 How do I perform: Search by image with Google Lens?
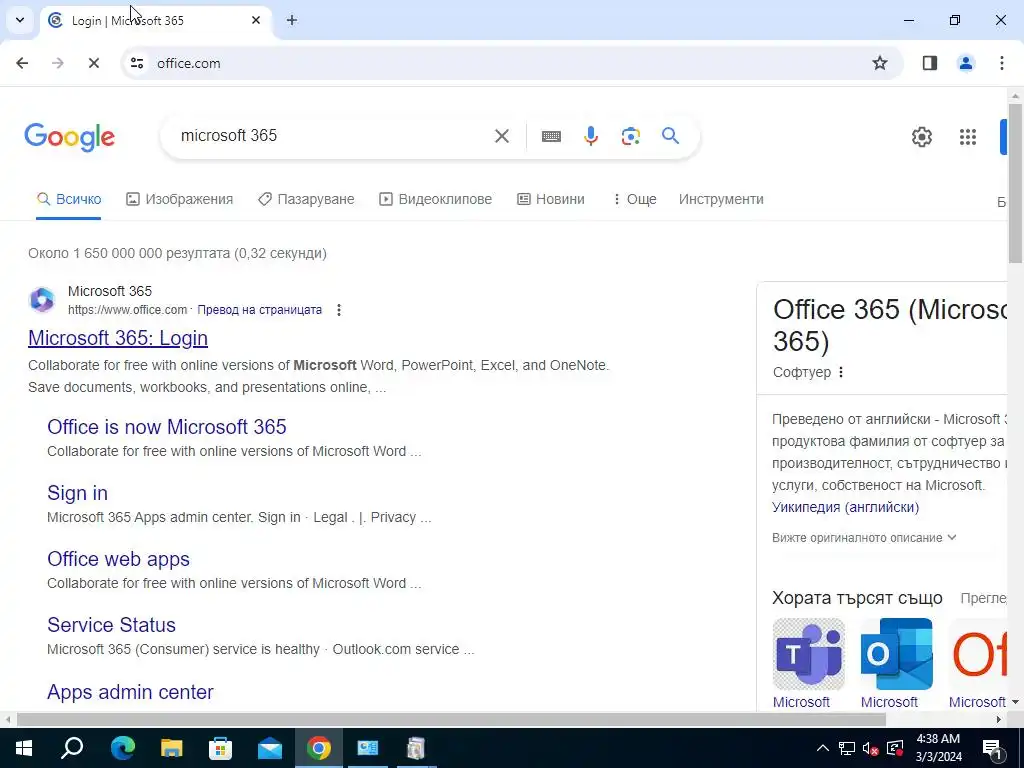click(631, 136)
